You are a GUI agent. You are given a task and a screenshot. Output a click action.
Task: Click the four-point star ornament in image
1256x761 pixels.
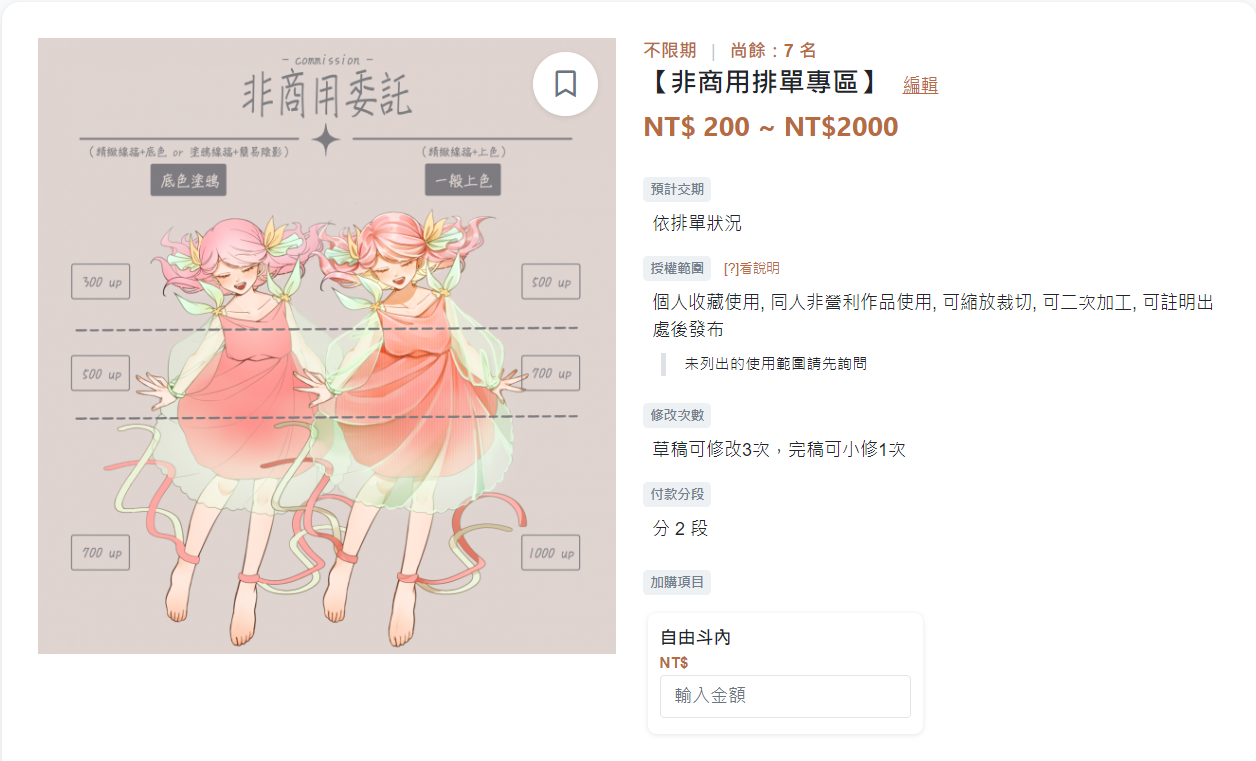325,140
